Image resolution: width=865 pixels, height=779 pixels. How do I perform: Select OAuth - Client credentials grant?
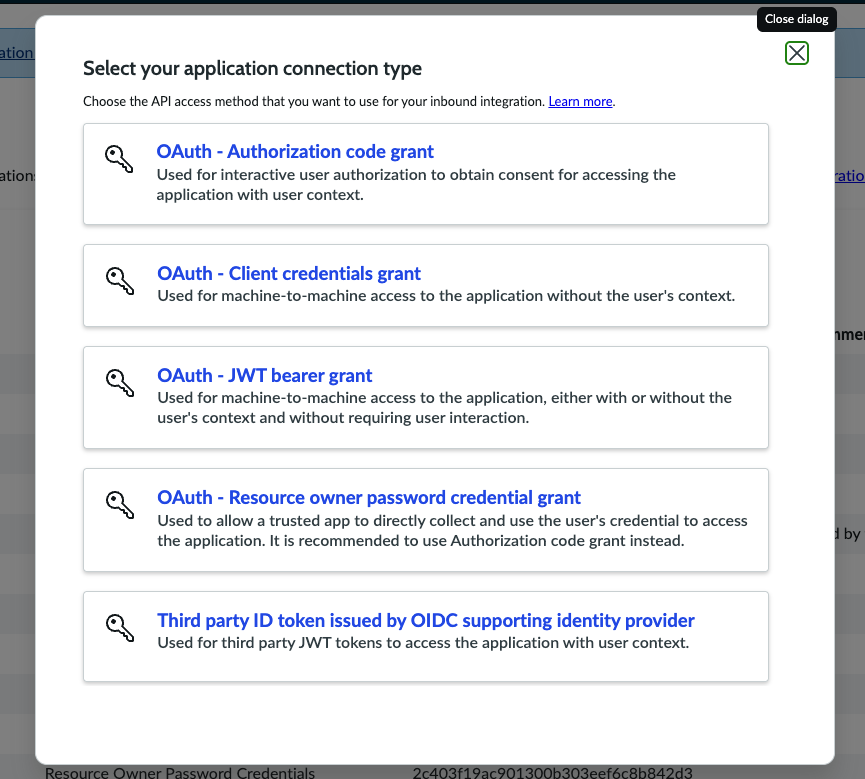tap(288, 273)
